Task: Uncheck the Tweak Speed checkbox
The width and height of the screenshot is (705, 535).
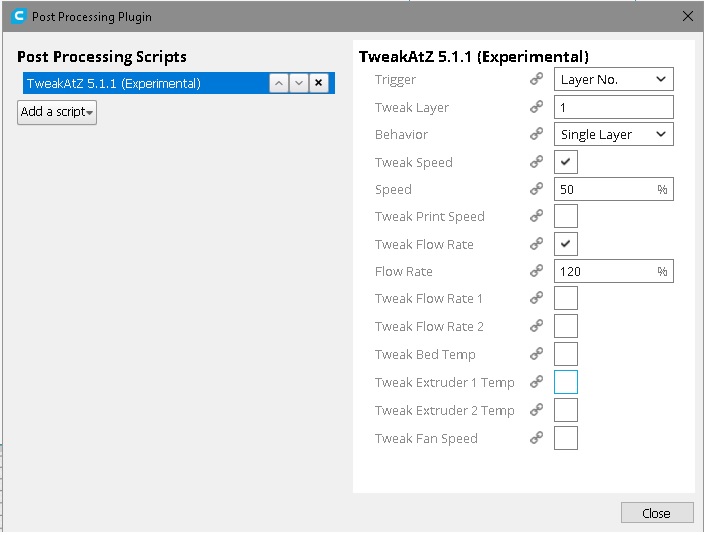Action: tap(566, 162)
